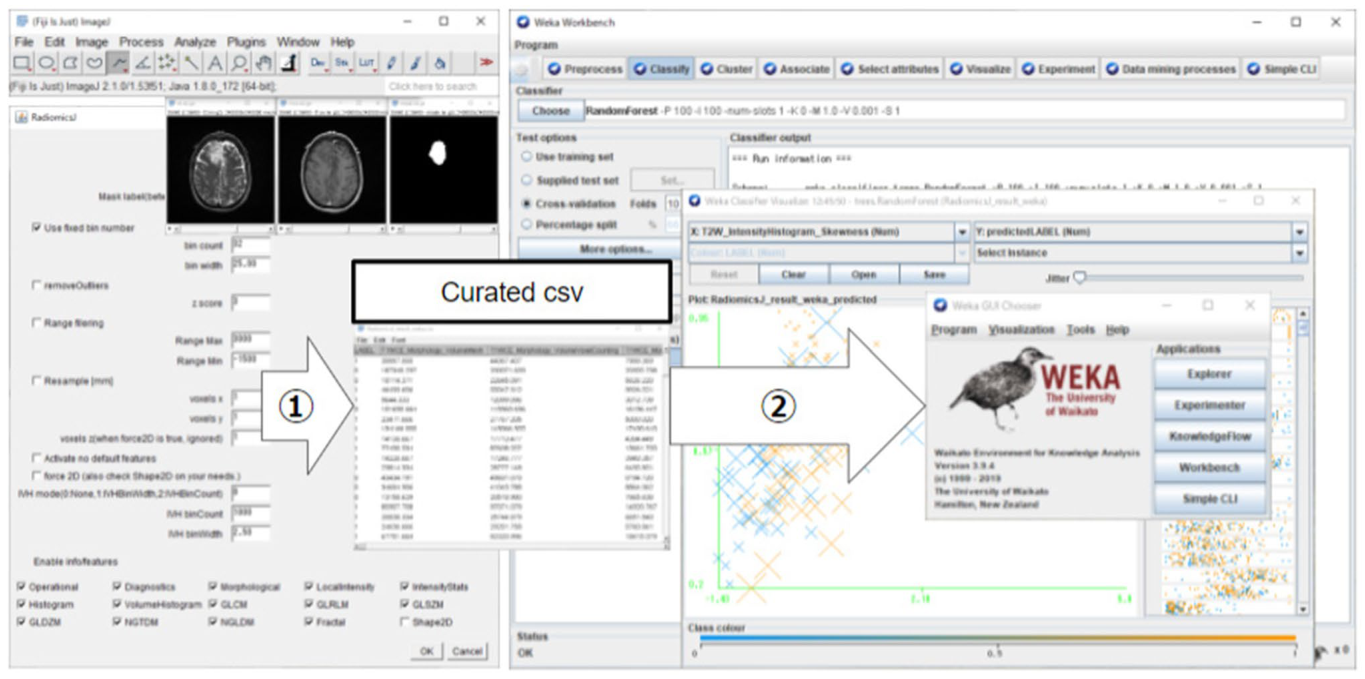Screen dimensions: 1365x679
Task: Open the Y predictedLABEL axis dropdown
Action: 1141,232
